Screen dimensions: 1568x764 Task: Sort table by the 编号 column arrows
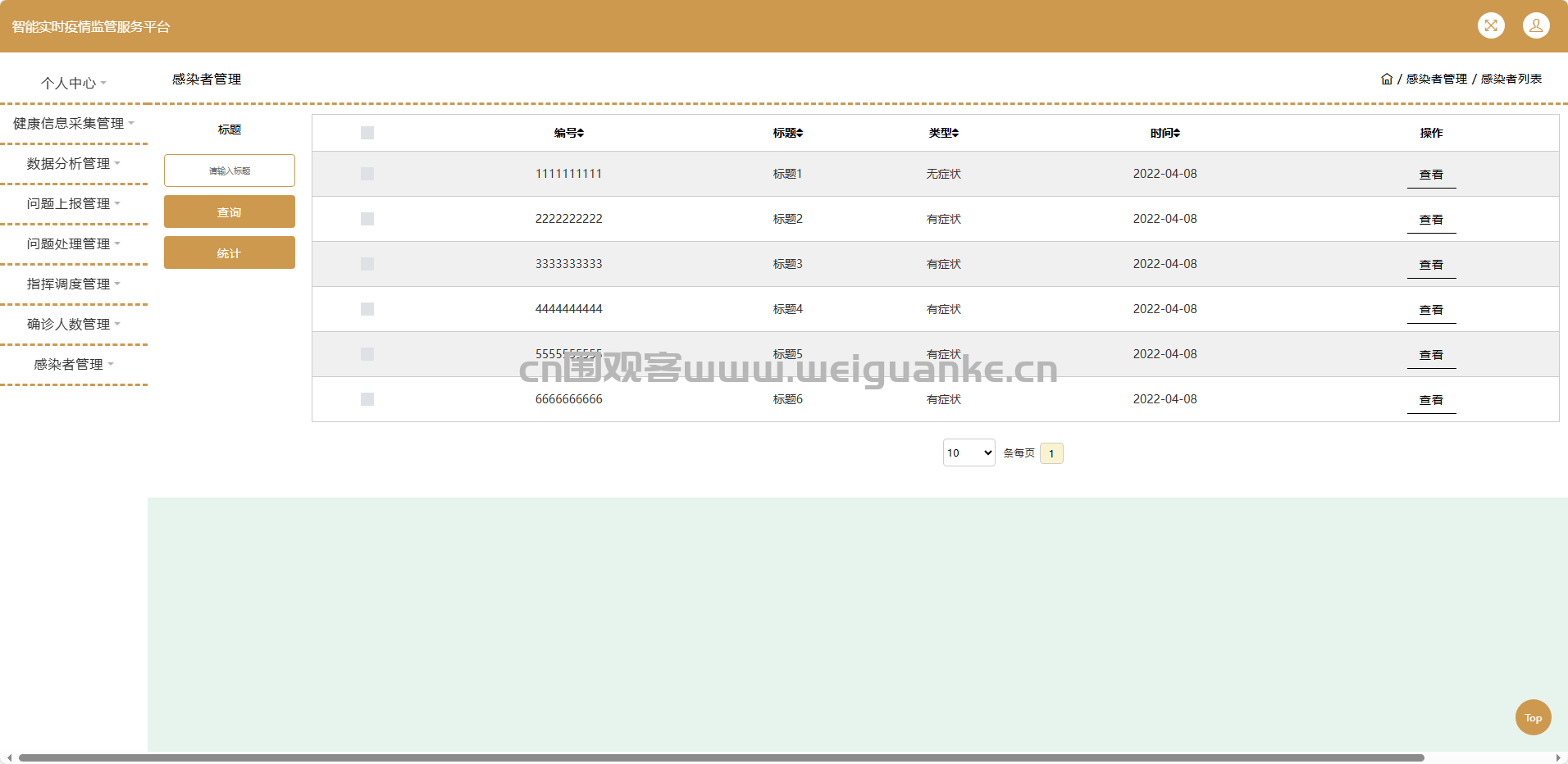(x=581, y=133)
